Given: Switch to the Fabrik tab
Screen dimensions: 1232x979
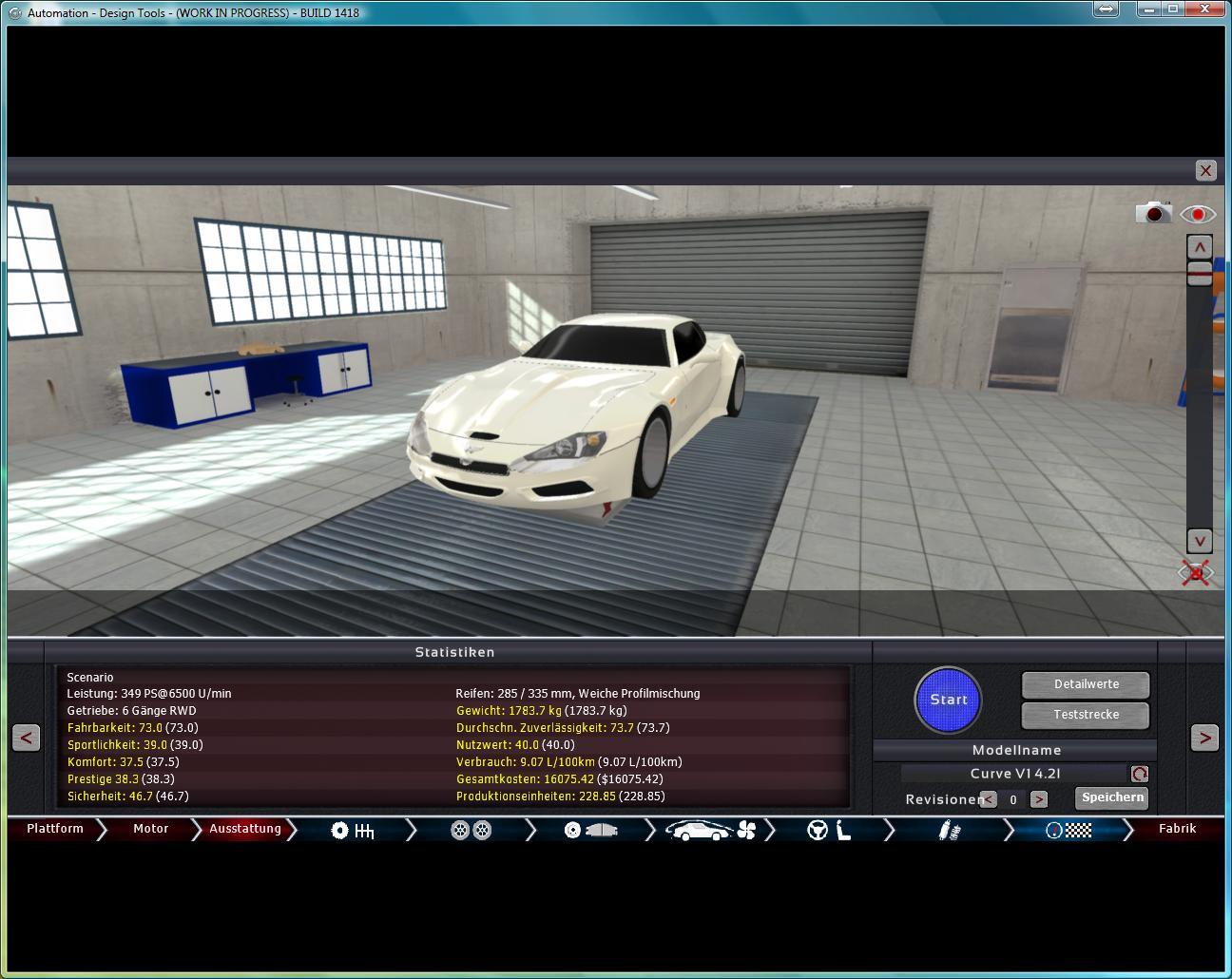Looking at the screenshot, I should [1177, 829].
